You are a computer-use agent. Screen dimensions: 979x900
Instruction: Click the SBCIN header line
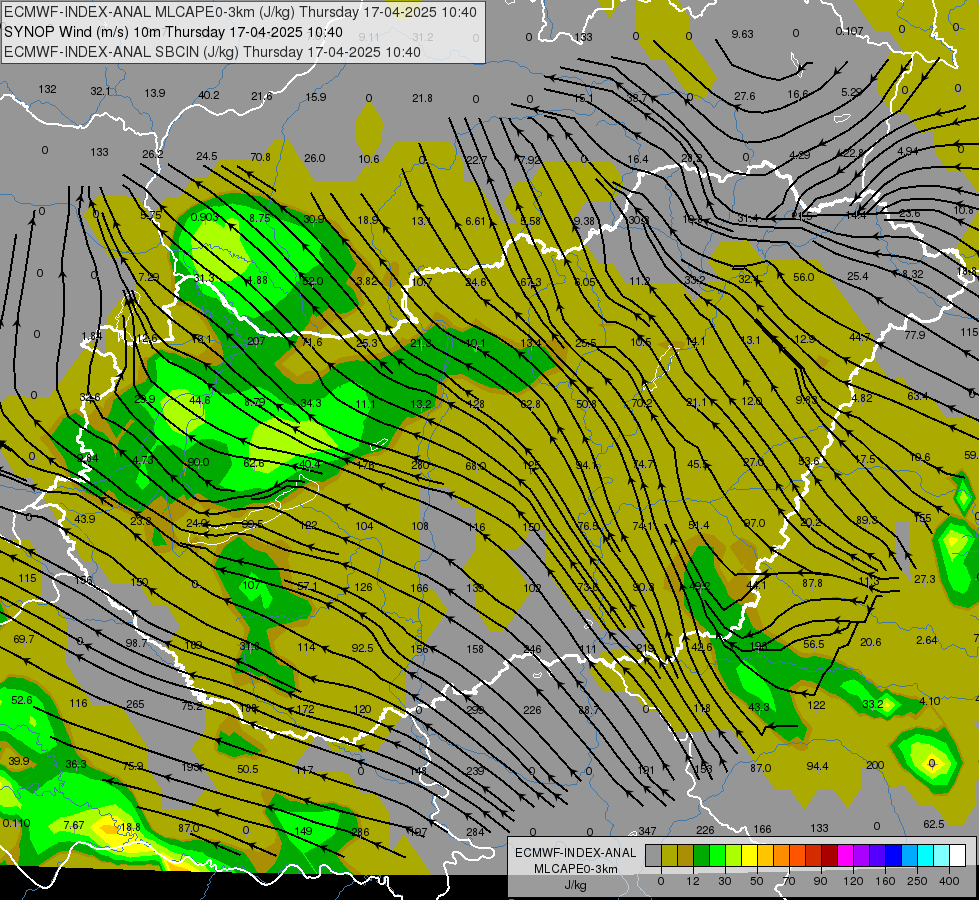pos(212,52)
